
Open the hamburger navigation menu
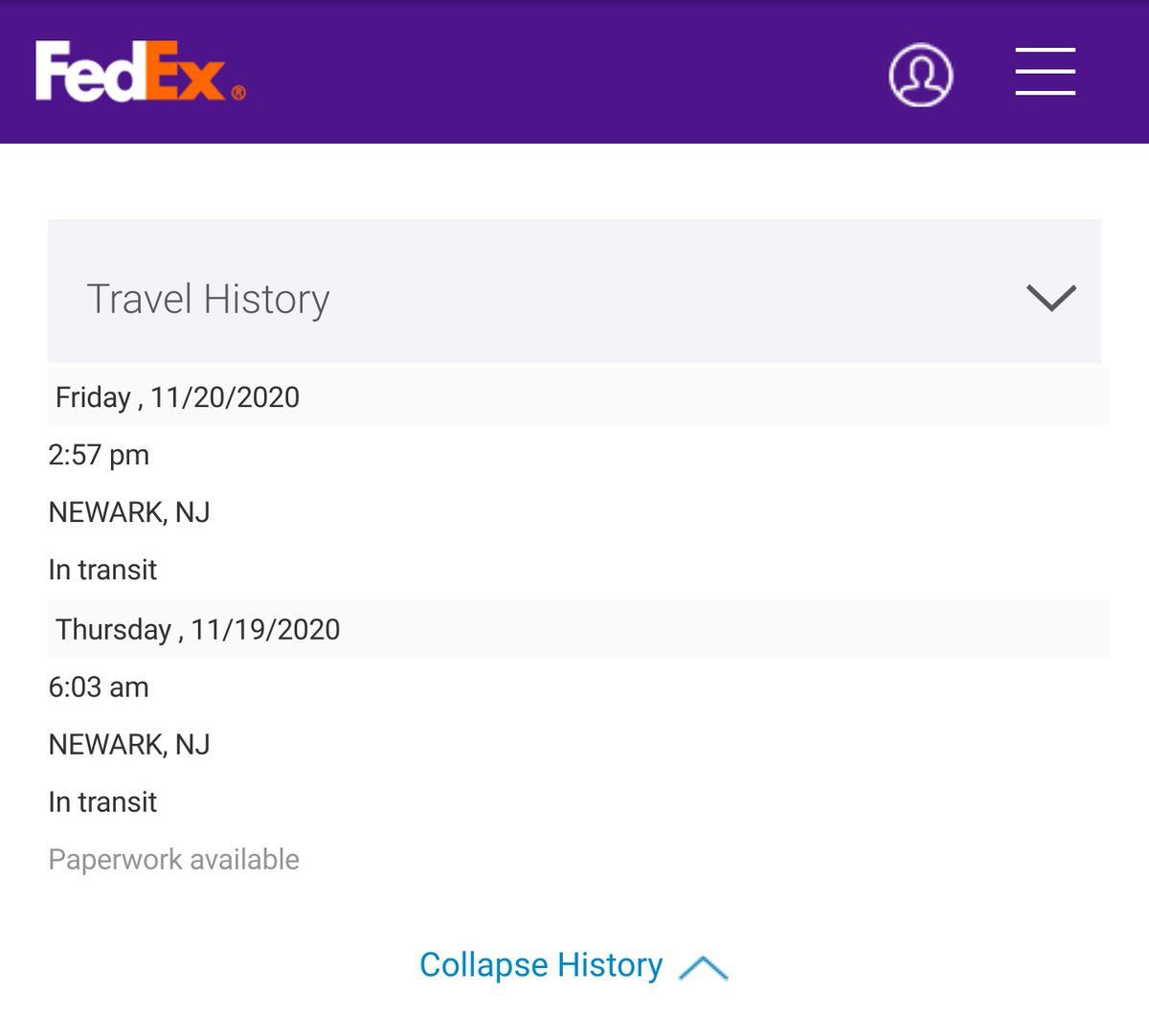tap(1045, 72)
